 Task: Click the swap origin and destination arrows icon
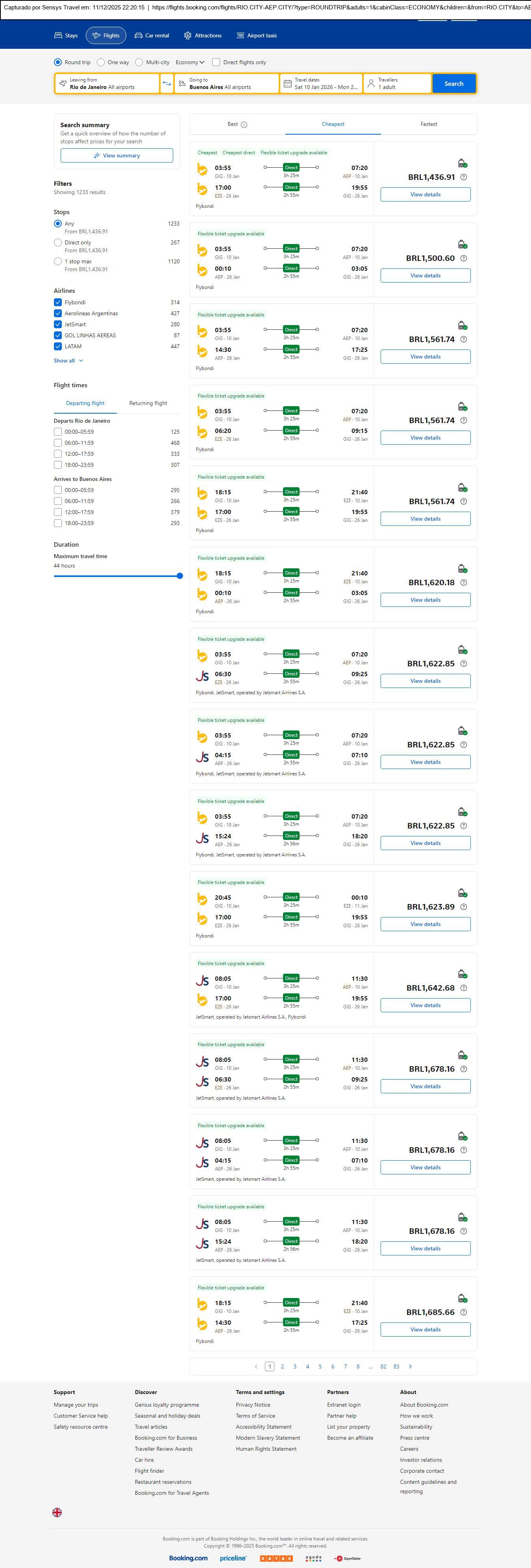click(x=167, y=83)
